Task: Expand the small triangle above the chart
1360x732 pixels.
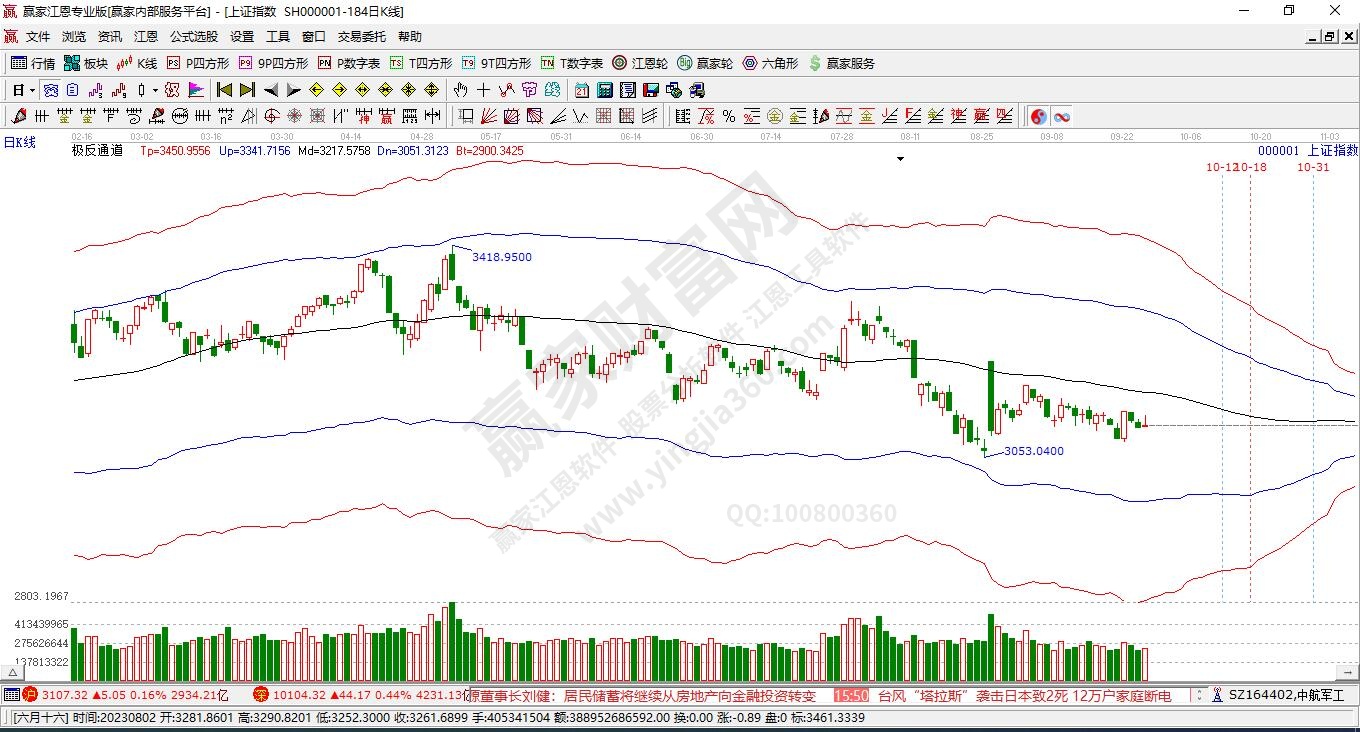Action: click(x=900, y=159)
